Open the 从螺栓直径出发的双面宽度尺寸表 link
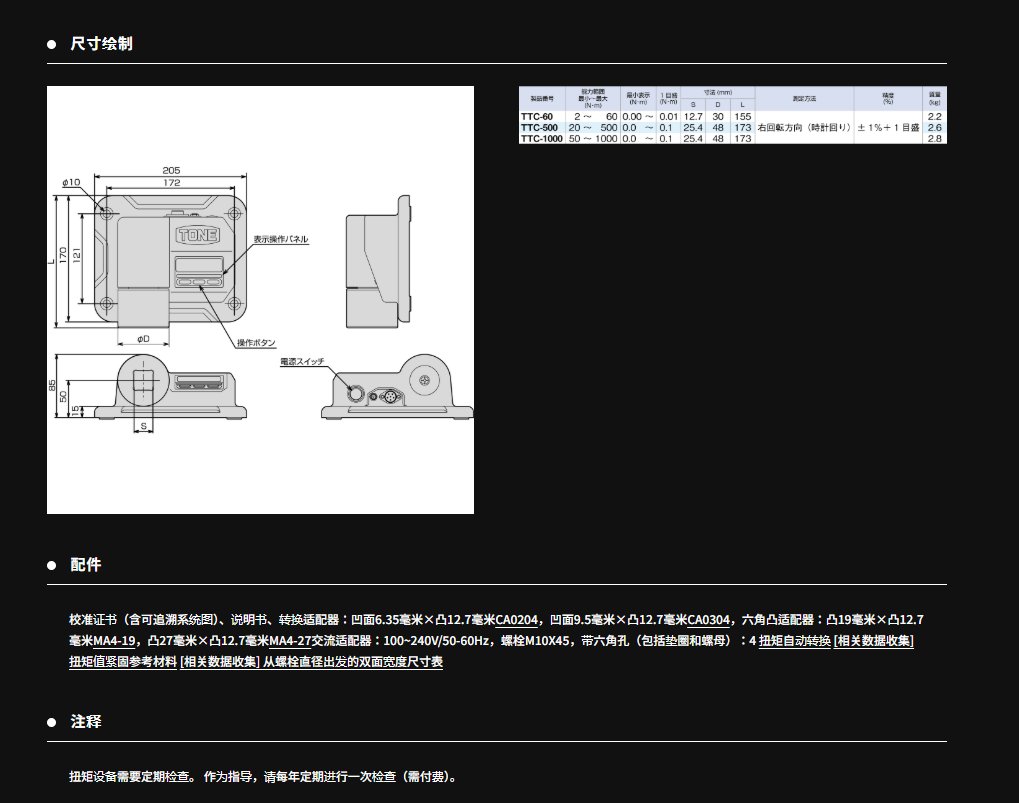Screen dimensions: 1019x803 [x=353, y=662]
